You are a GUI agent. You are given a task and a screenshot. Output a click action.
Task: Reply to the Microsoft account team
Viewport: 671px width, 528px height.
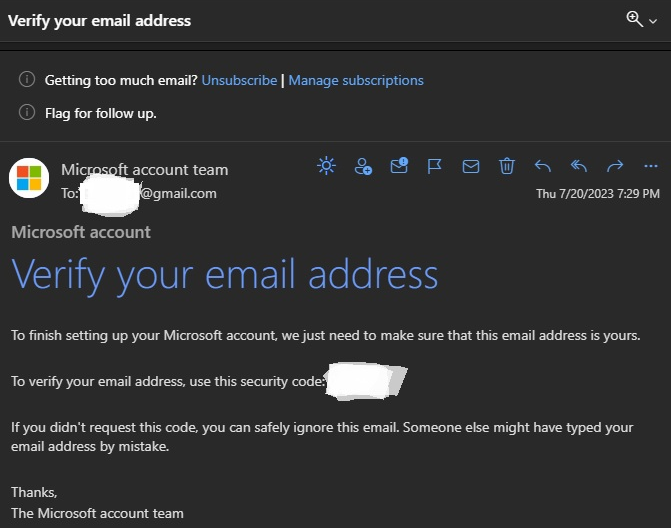[x=543, y=166]
